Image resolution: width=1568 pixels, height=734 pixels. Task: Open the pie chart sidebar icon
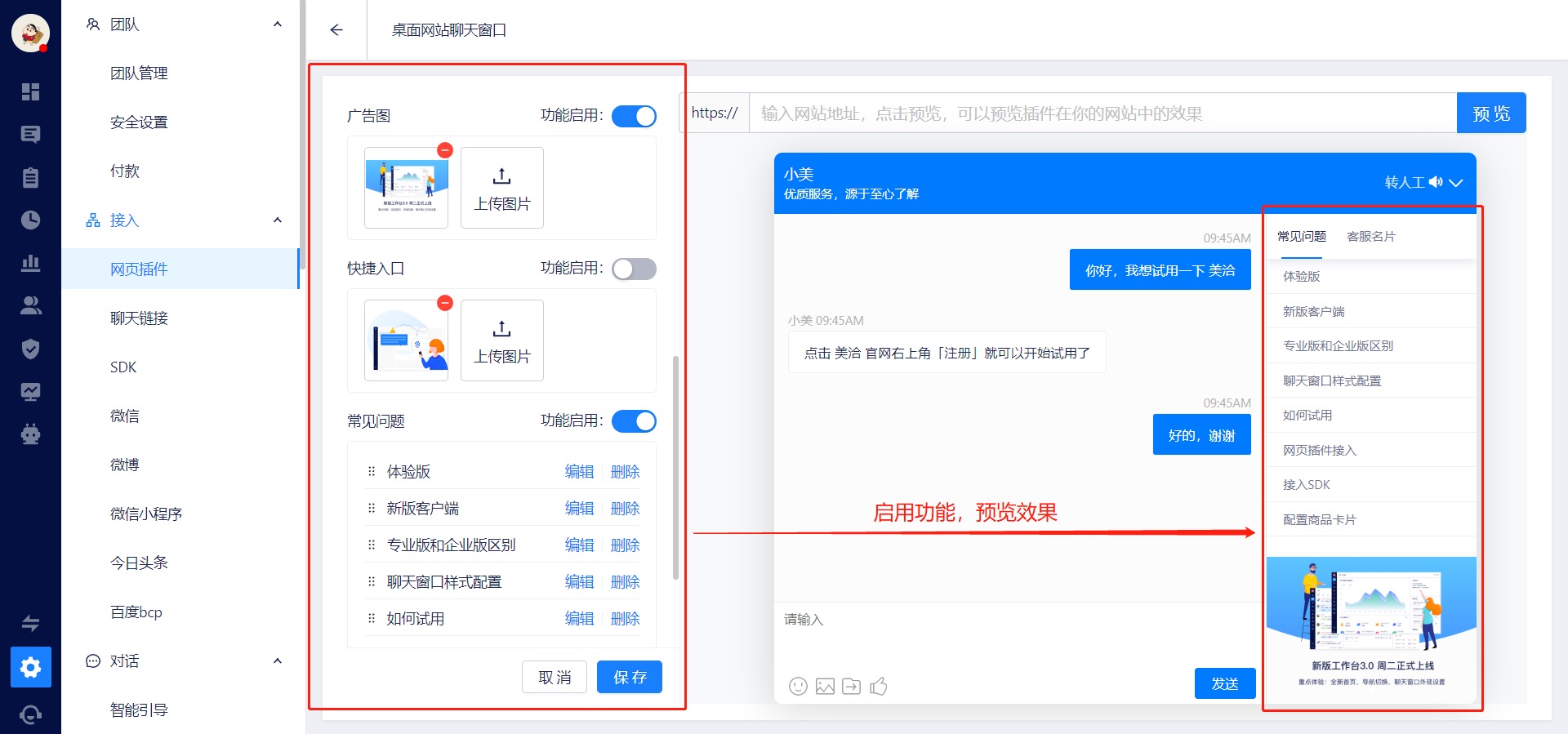tap(30, 220)
